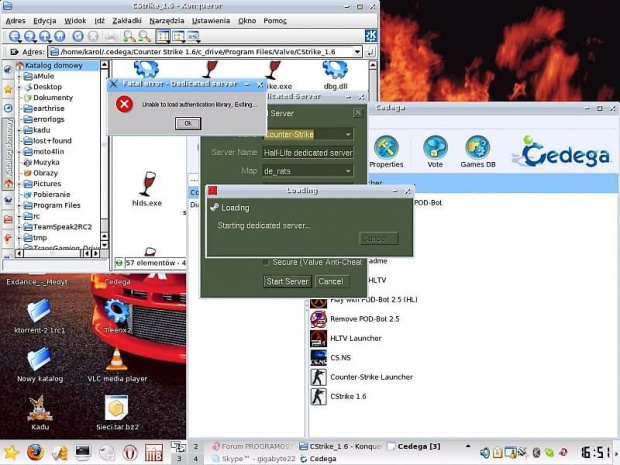Click the Home button in Konqueror toolbar

[59, 36]
